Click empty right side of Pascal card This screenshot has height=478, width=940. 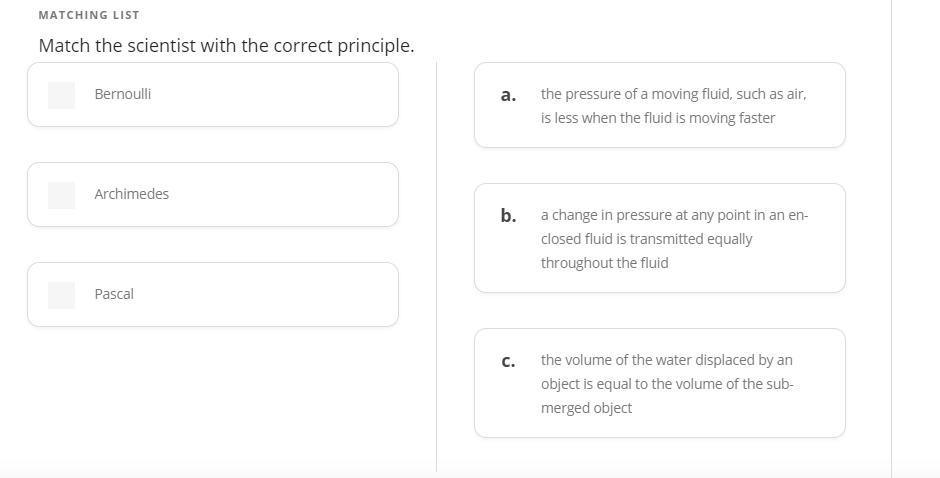300,295
